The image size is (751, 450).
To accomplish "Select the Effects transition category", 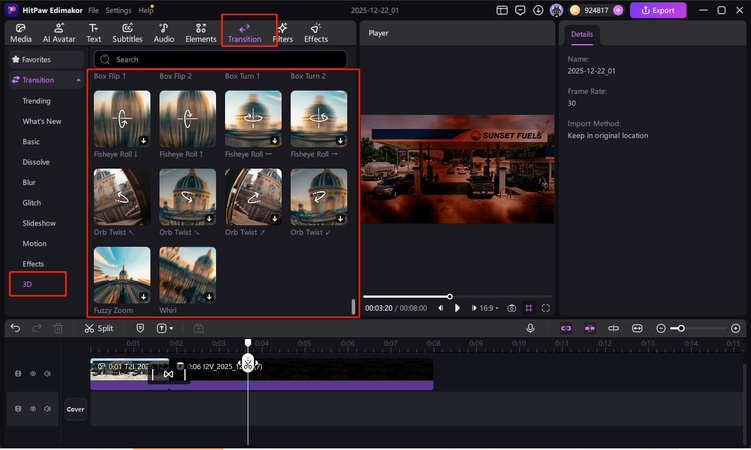I will point(33,264).
